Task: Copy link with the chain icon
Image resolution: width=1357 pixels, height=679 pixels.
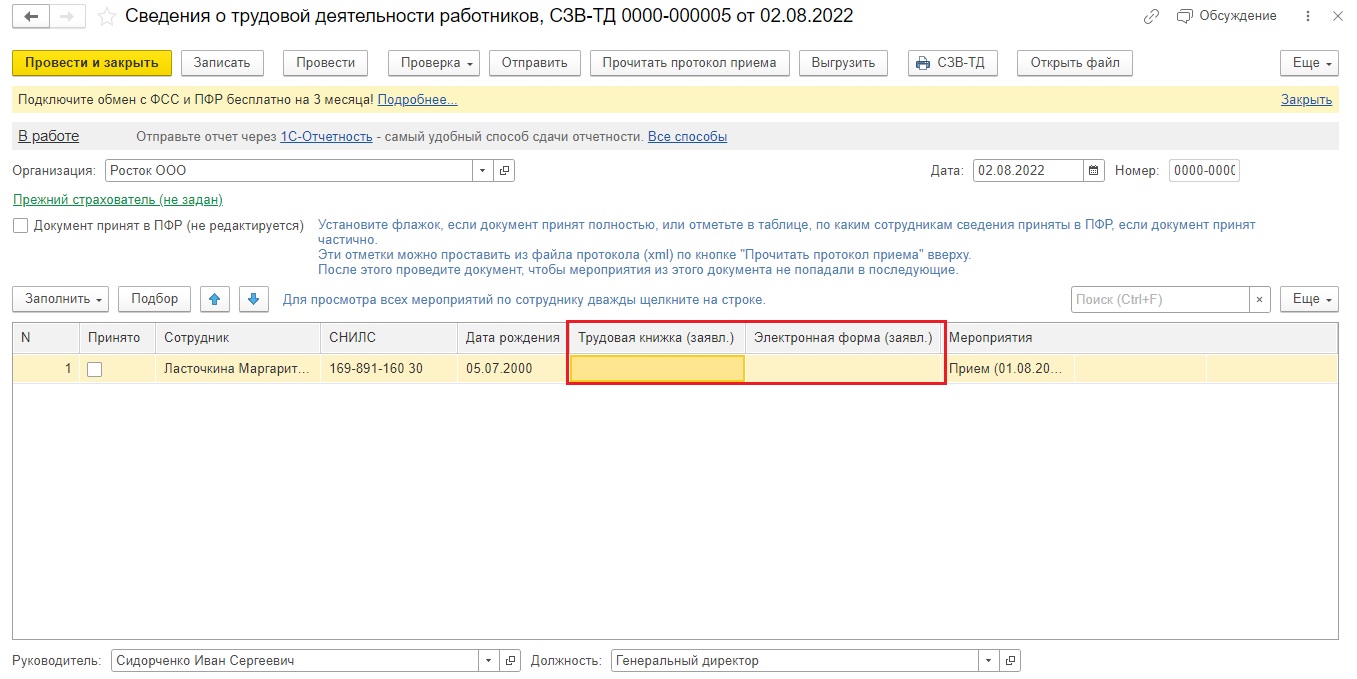Action: click(x=1153, y=17)
